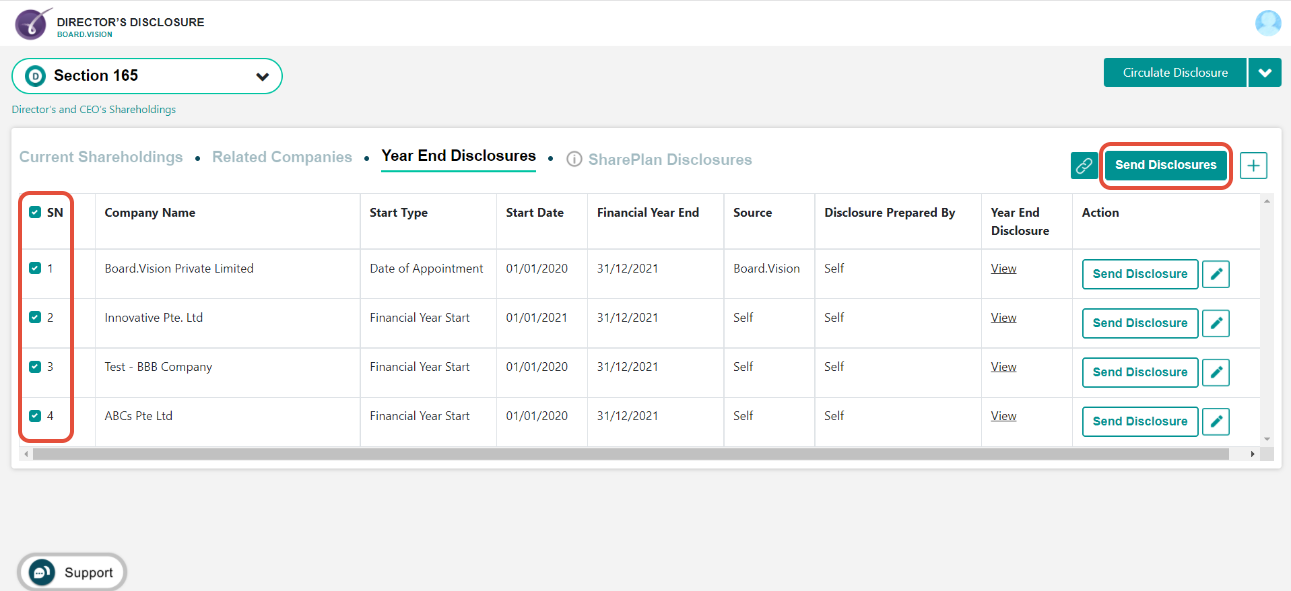Edit Board.Vision Private Limited with the pencil icon
The image size is (1291, 591).
(1215, 273)
